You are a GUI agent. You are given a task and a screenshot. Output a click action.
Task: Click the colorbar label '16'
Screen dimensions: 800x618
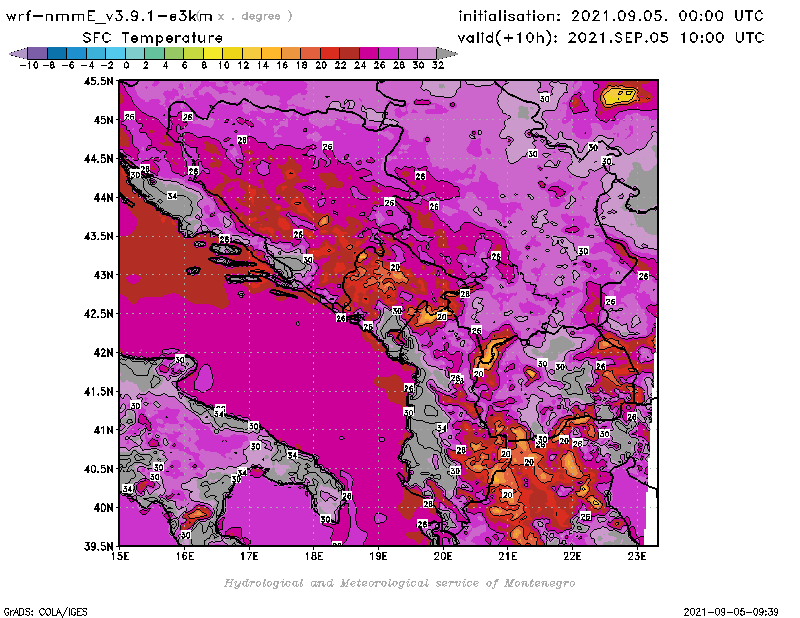pyautogui.click(x=282, y=65)
